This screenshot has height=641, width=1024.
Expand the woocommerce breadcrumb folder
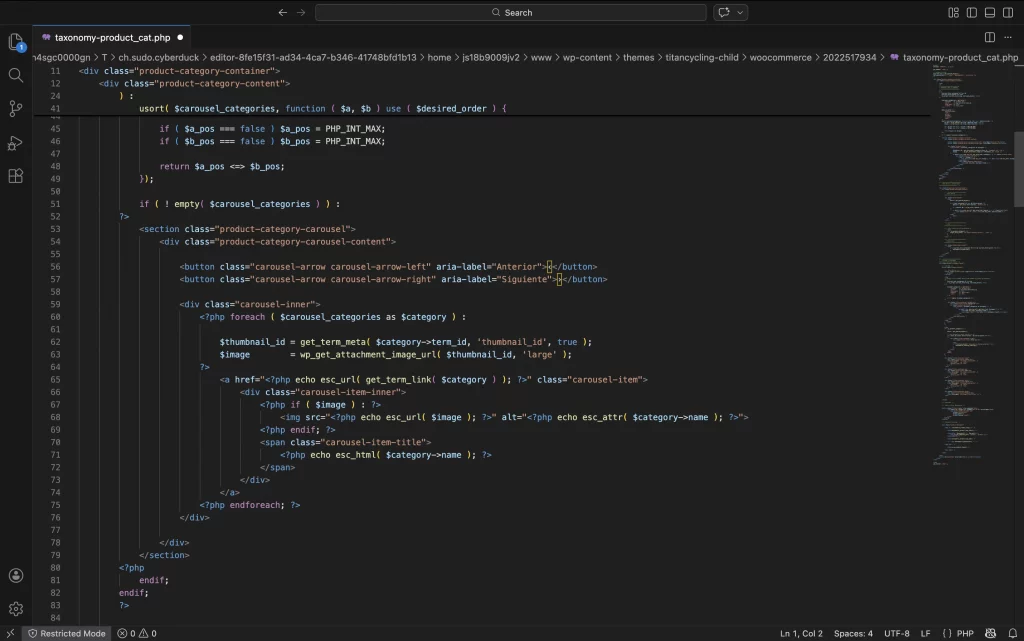(779, 57)
